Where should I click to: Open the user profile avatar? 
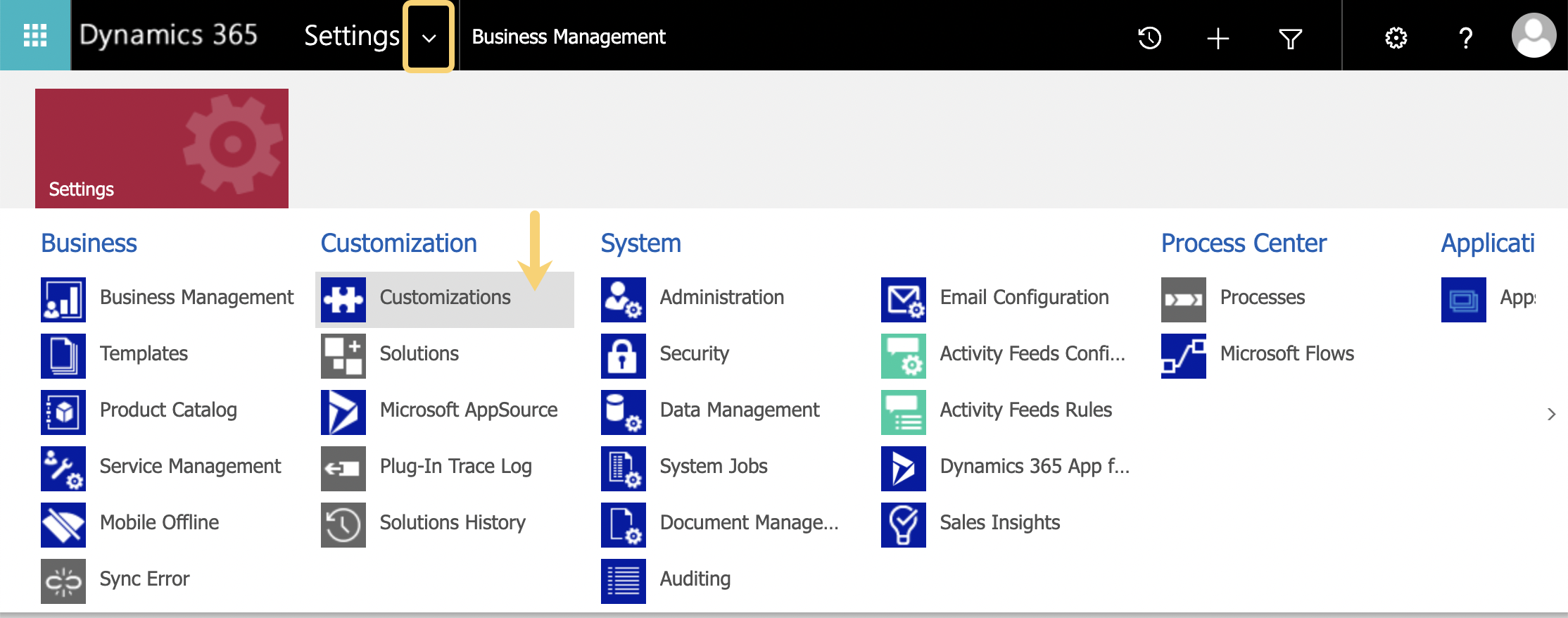(1534, 36)
